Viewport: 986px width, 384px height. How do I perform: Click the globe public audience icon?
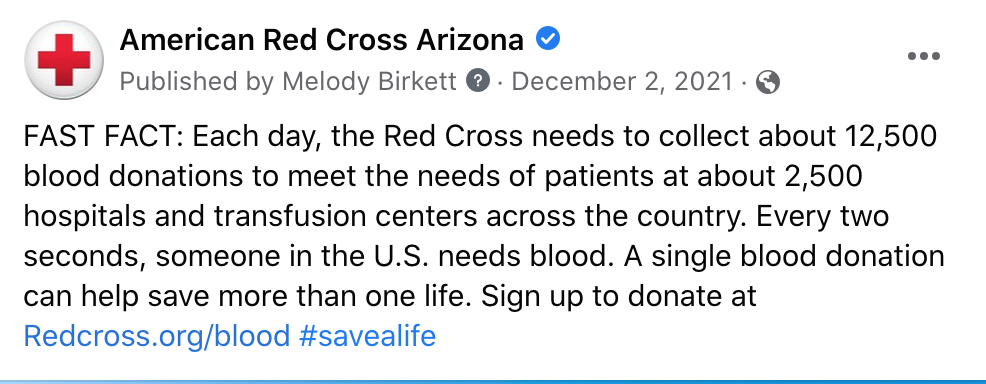(x=768, y=82)
